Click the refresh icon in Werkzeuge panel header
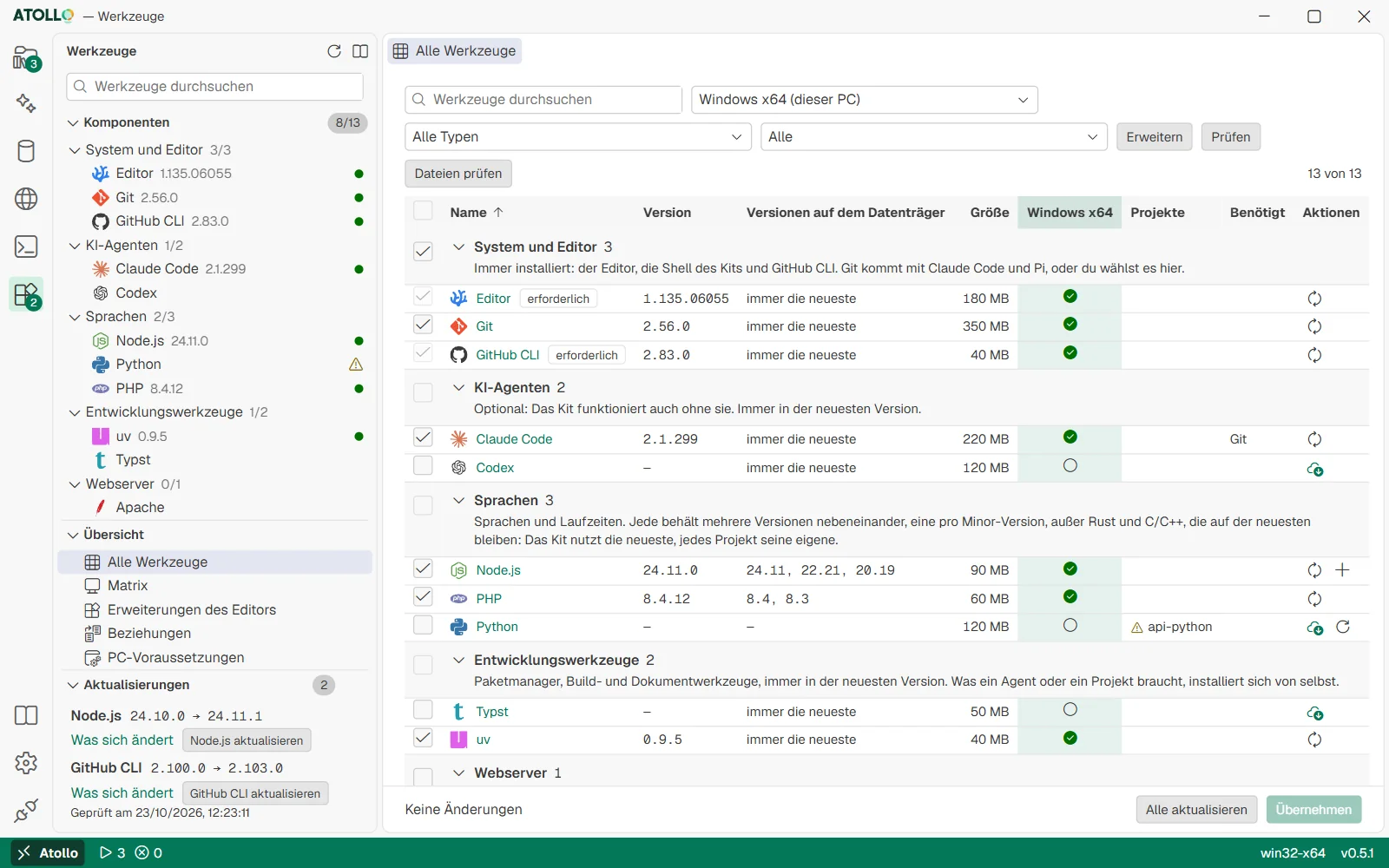1389x868 pixels. tap(334, 51)
